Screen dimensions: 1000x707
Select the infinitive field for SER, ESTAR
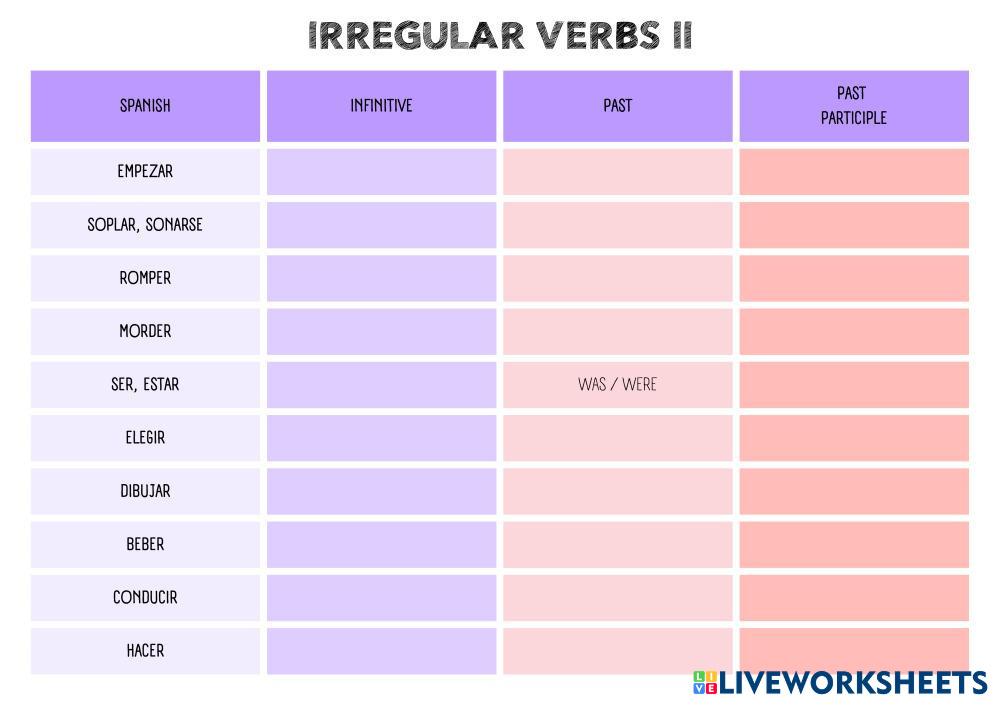coord(381,384)
